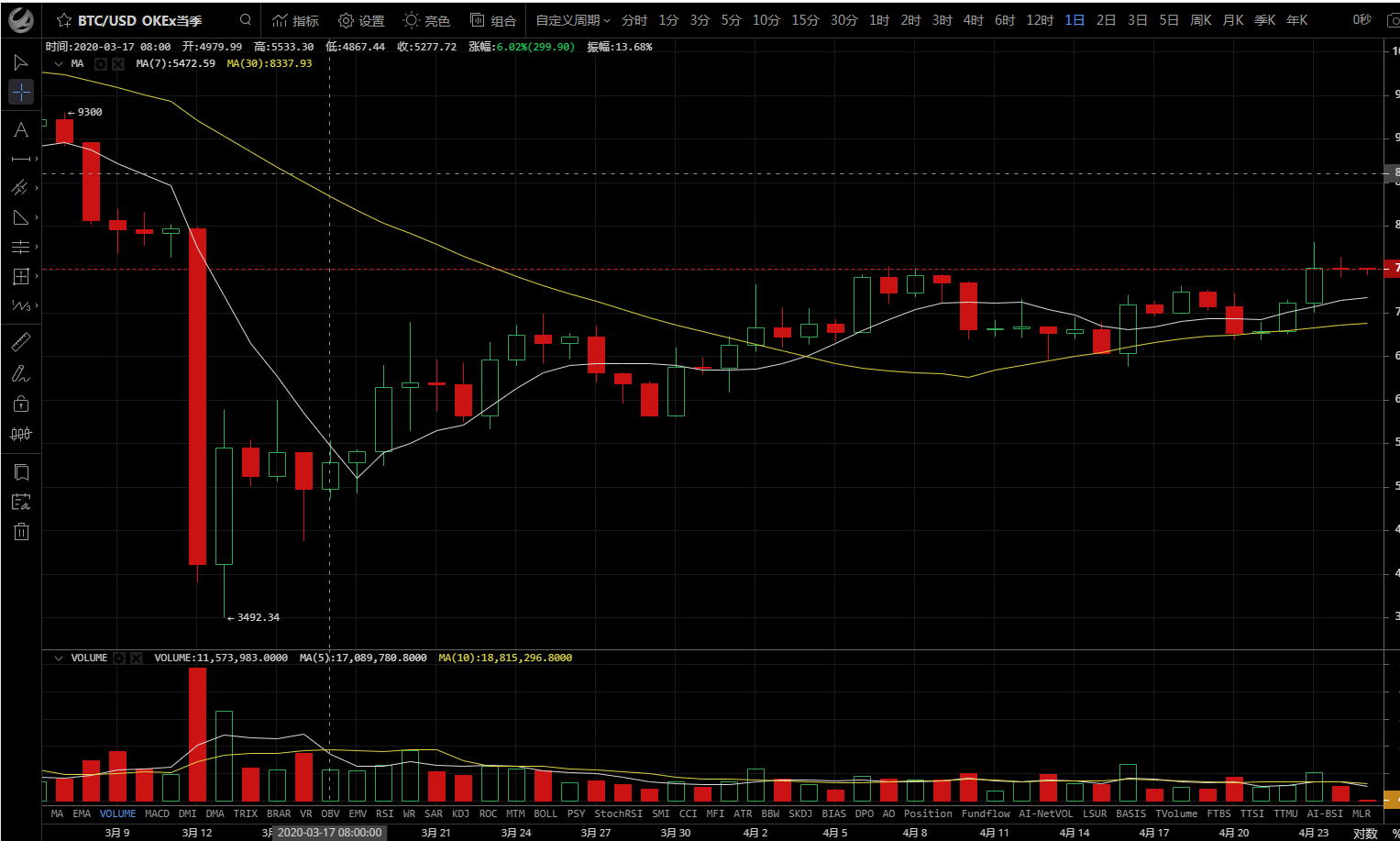Select the triangle shape tool
The width and height of the screenshot is (1400, 841).
(x=20, y=217)
